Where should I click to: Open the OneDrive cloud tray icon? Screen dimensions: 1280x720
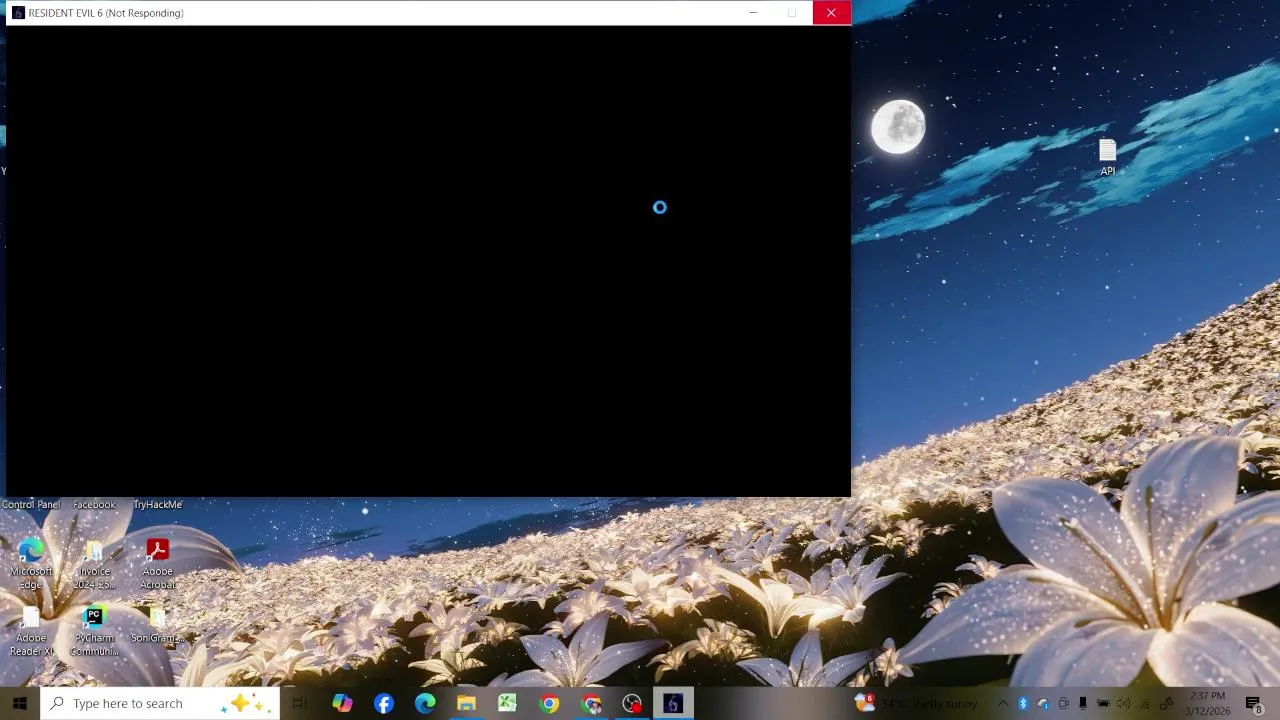1043,703
